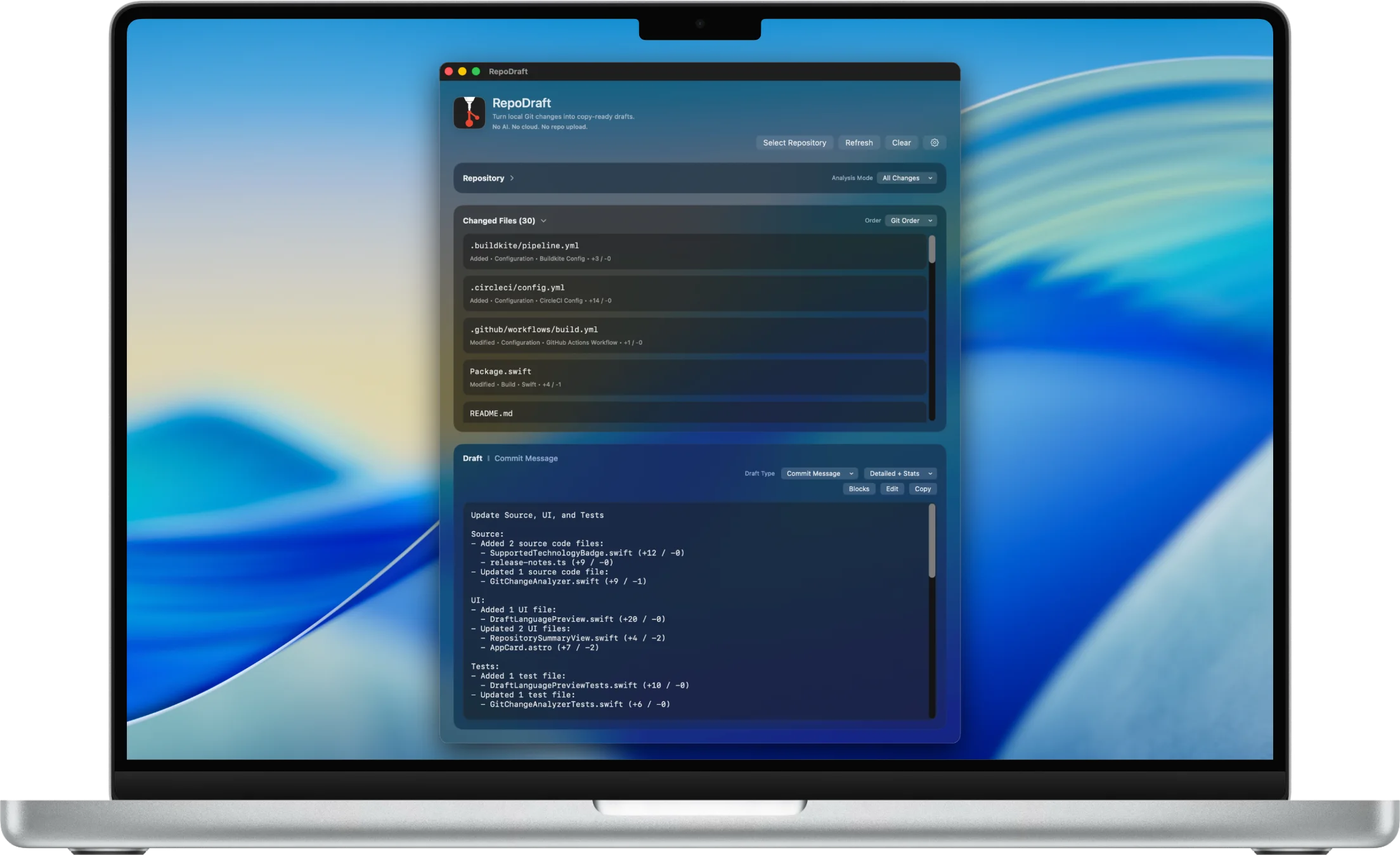Image resolution: width=1400 pixels, height=855 pixels.
Task: Select the .buildkite/pipeline.yml file row
Action: point(694,251)
